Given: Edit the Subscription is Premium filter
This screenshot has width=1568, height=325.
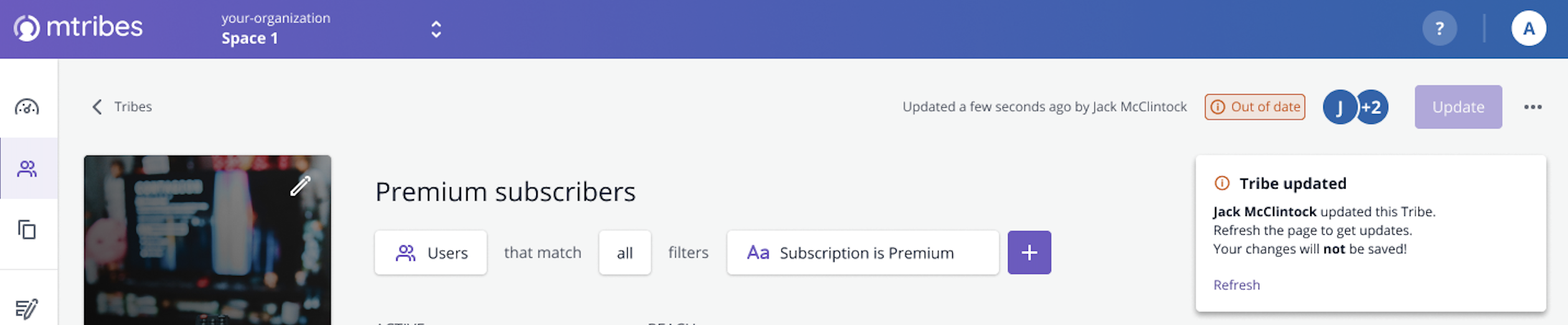Looking at the screenshot, I should click(862, 253).
